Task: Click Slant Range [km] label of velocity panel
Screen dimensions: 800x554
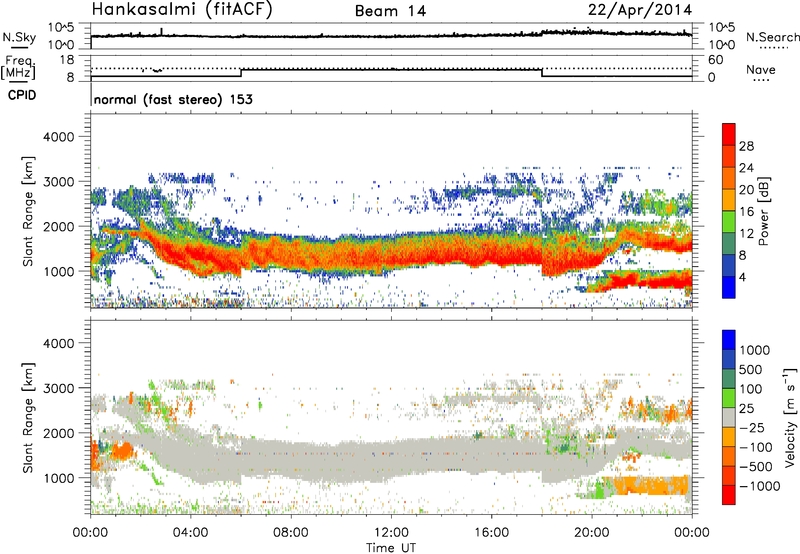Action: pyautogui.click(x=28, y=417)
